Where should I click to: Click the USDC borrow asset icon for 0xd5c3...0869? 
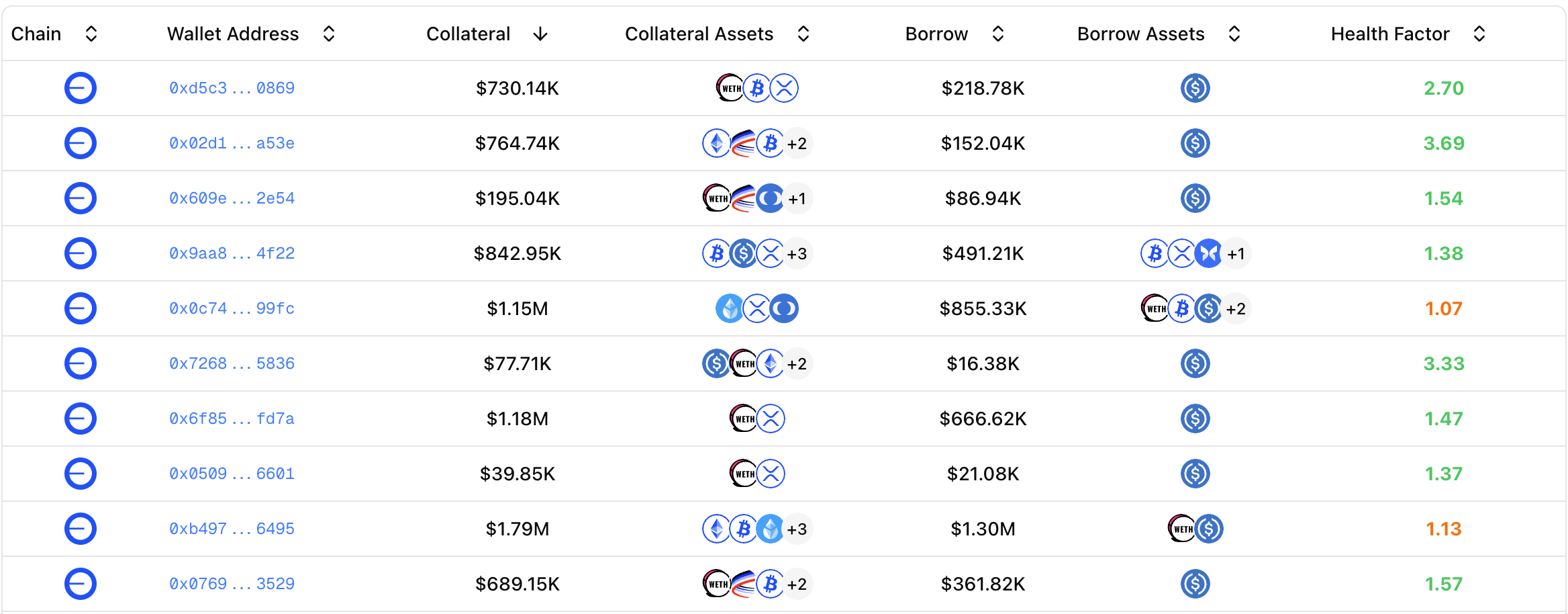tap(1195, 88)
